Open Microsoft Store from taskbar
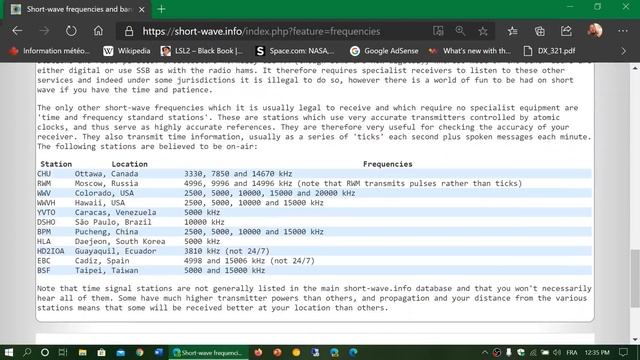Image resolution: width=640 pixels, height=360 pixels. (102, 352)
